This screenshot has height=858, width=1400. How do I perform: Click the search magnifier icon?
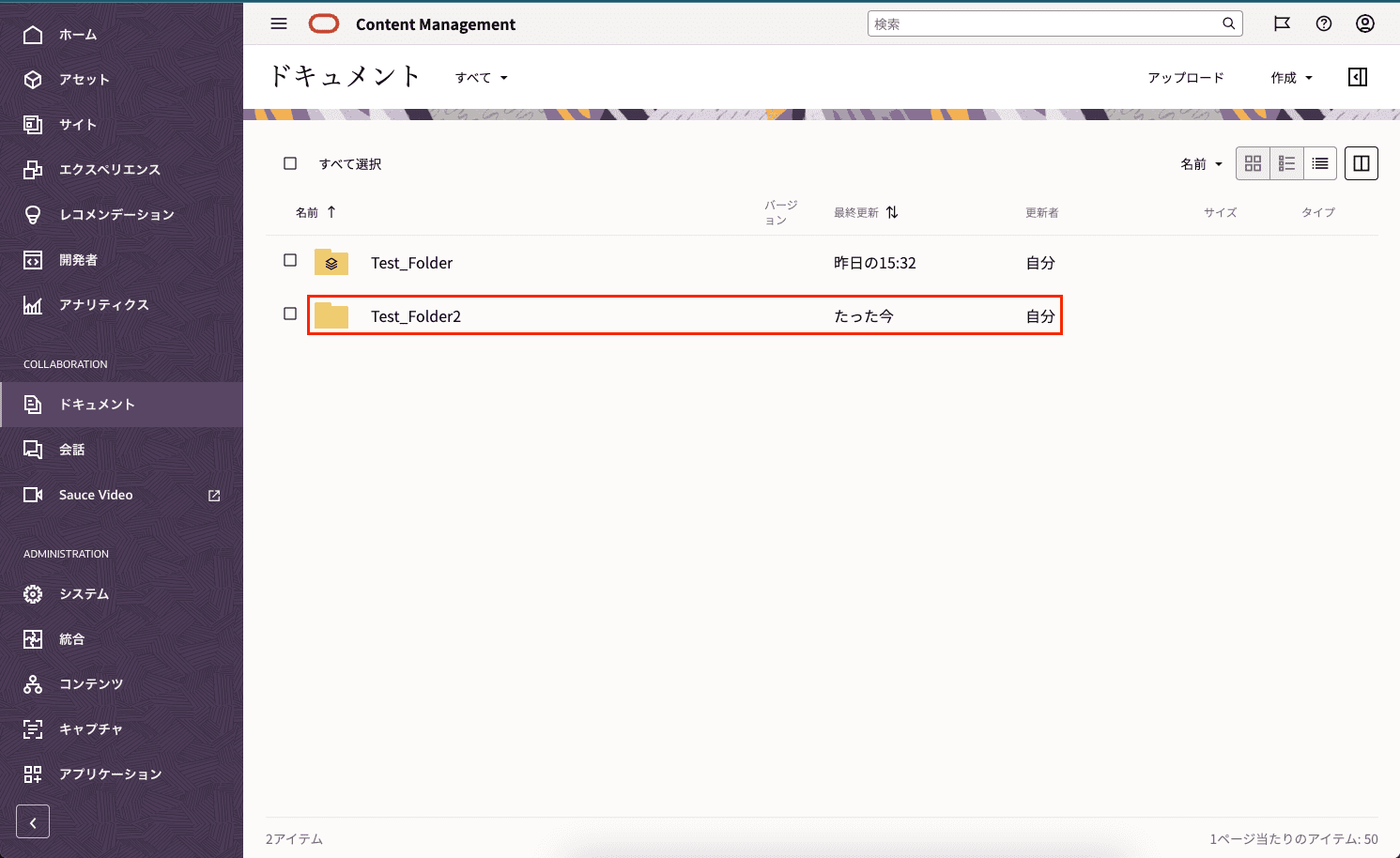(1228, 23)
